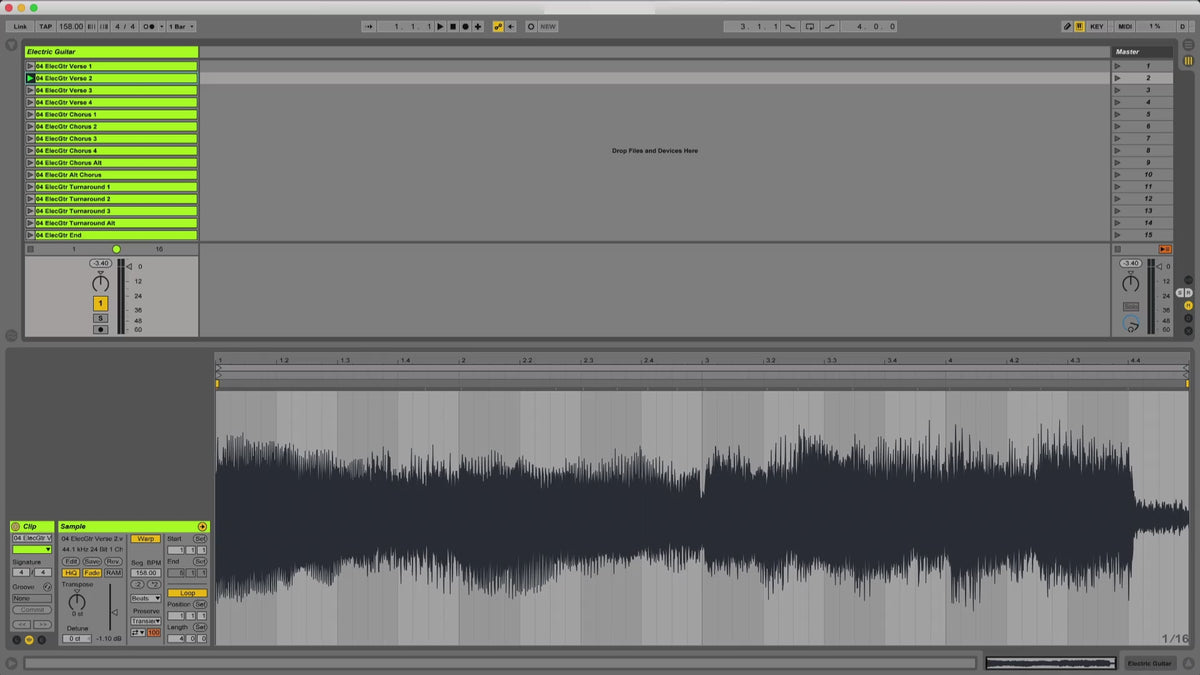1200x675 pixels.
Task: Click the transport Stop button
Action: (x=452, y=26)
